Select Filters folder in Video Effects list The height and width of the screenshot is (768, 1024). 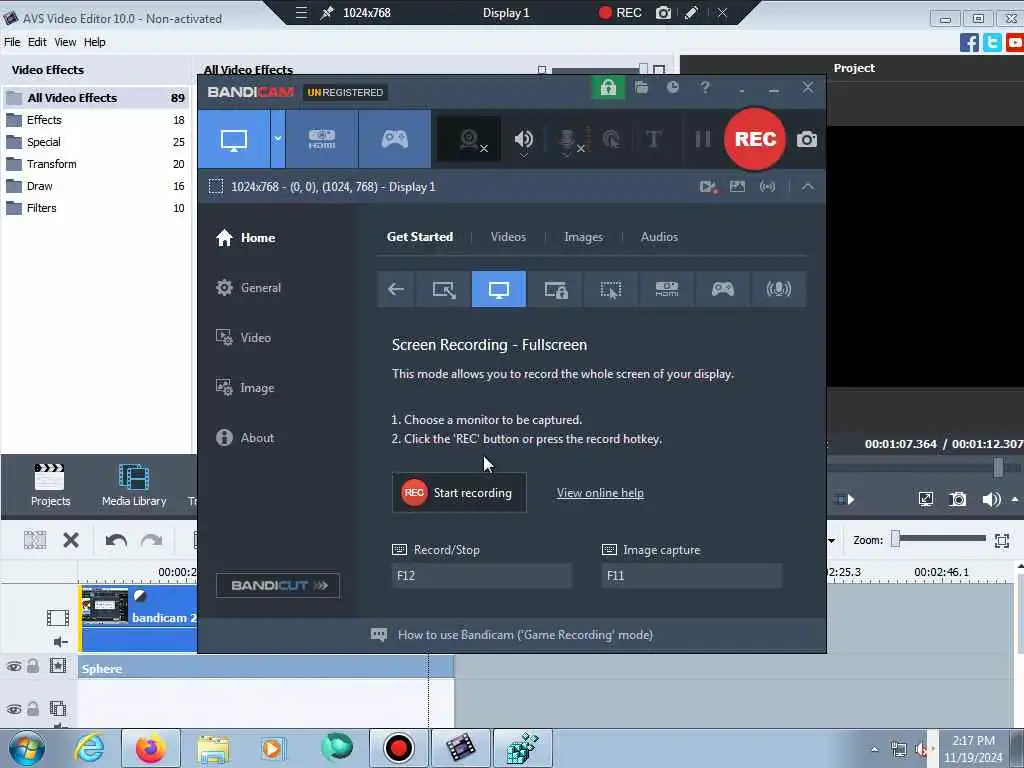pos(95,208)
